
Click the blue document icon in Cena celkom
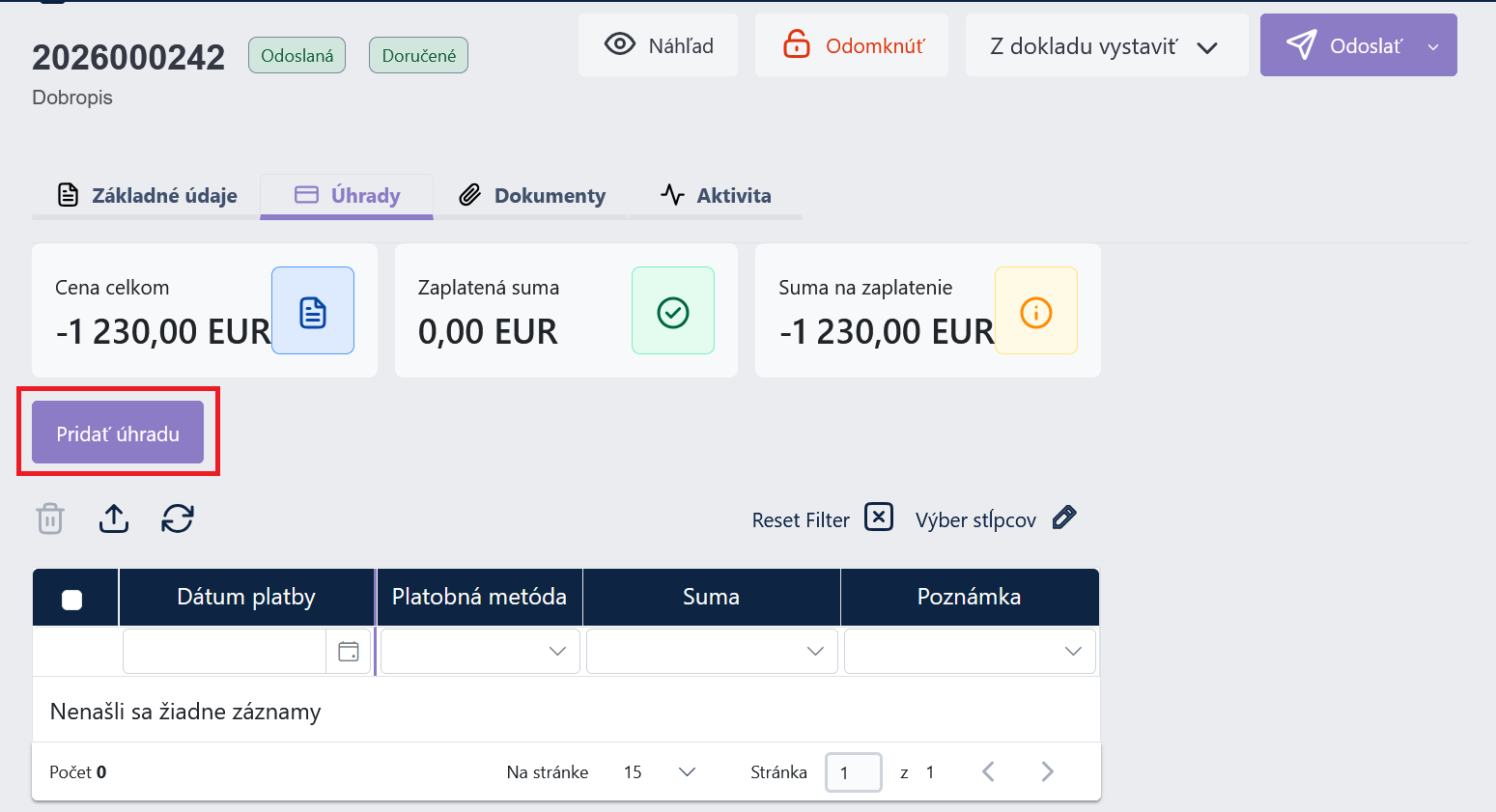point(313,311)
